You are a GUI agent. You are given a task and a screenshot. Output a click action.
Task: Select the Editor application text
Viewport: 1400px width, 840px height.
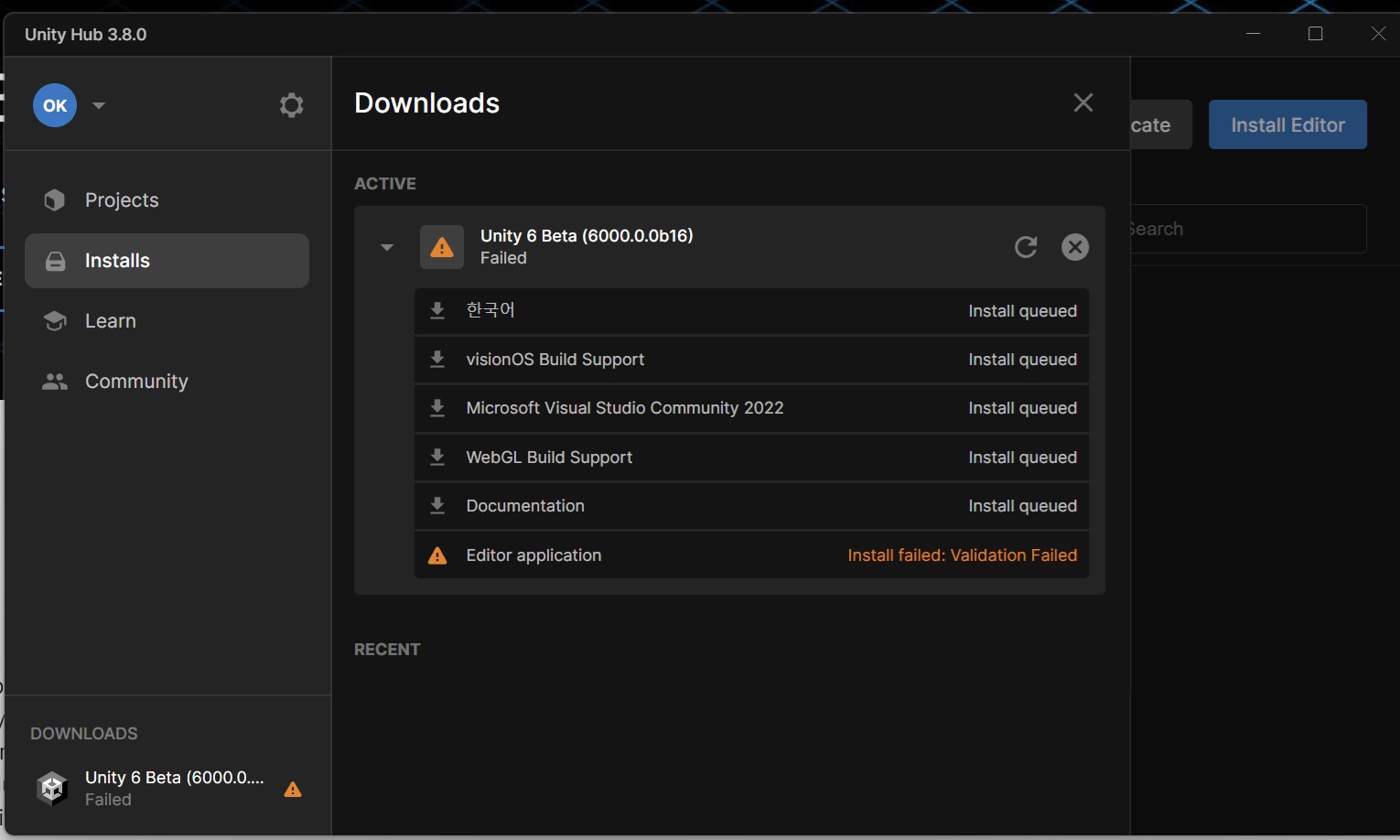point(533,555)
